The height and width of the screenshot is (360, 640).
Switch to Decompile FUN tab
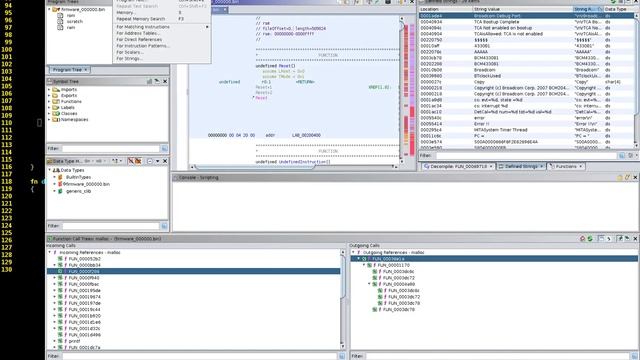tap(458, 167)
